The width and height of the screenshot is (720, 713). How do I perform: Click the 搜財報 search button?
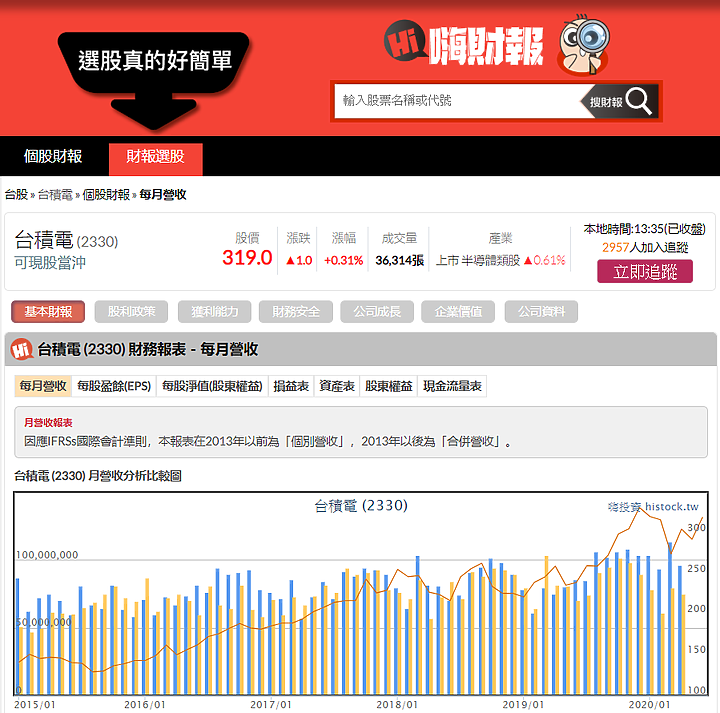pos(620,101)
